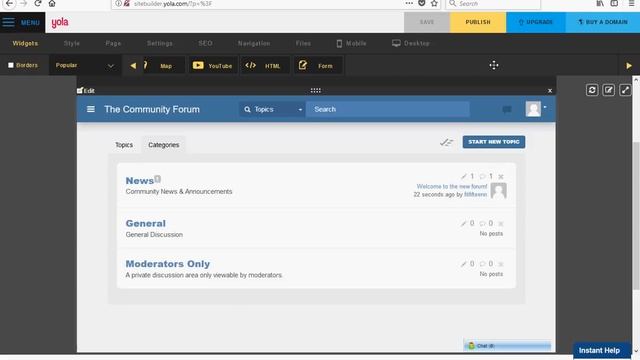Click the PUBLISH button
Screen dimensions: 640x360
pyautogui.click(x=478, y=22)
